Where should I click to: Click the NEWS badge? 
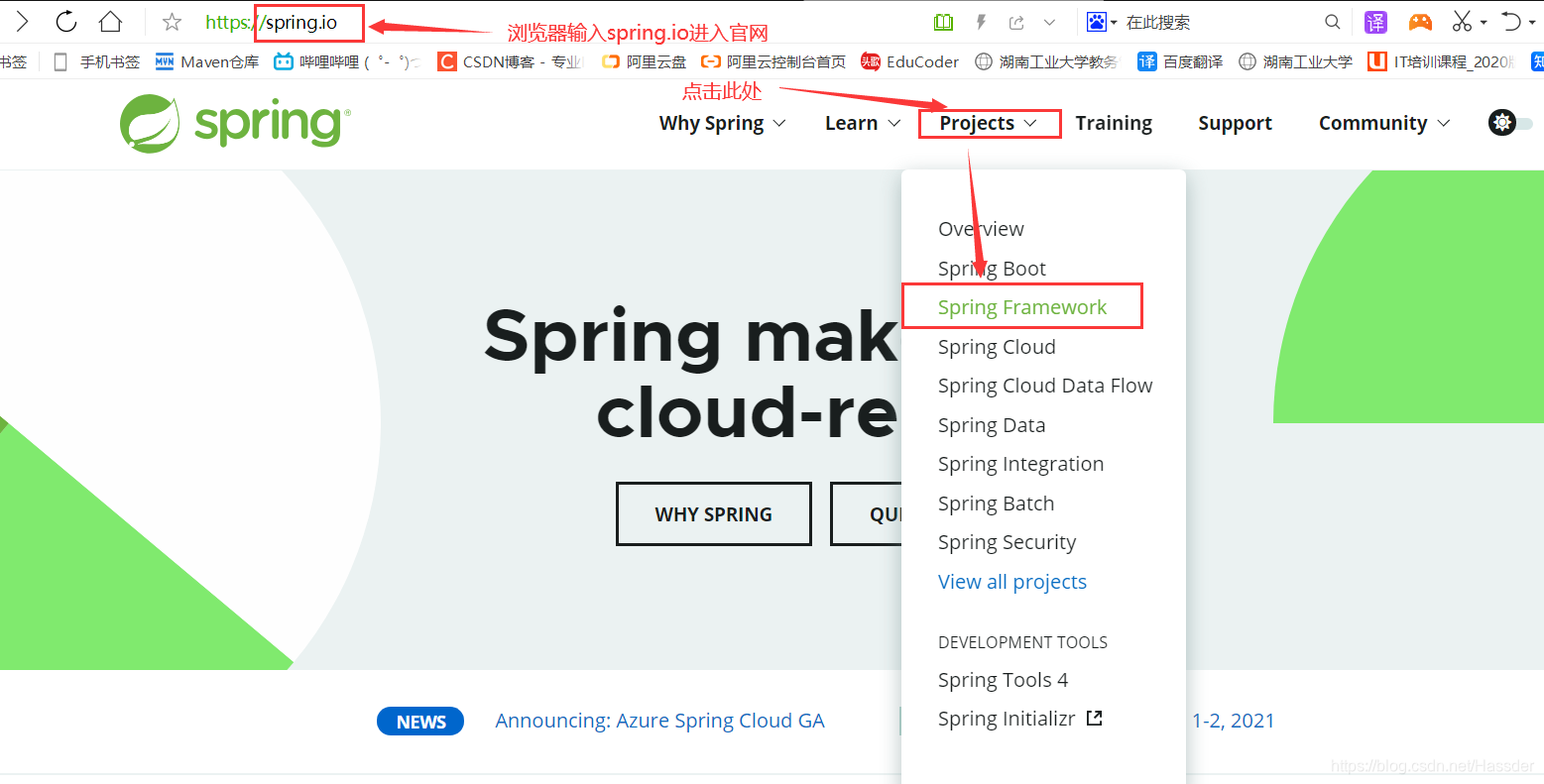pos(420,722)
